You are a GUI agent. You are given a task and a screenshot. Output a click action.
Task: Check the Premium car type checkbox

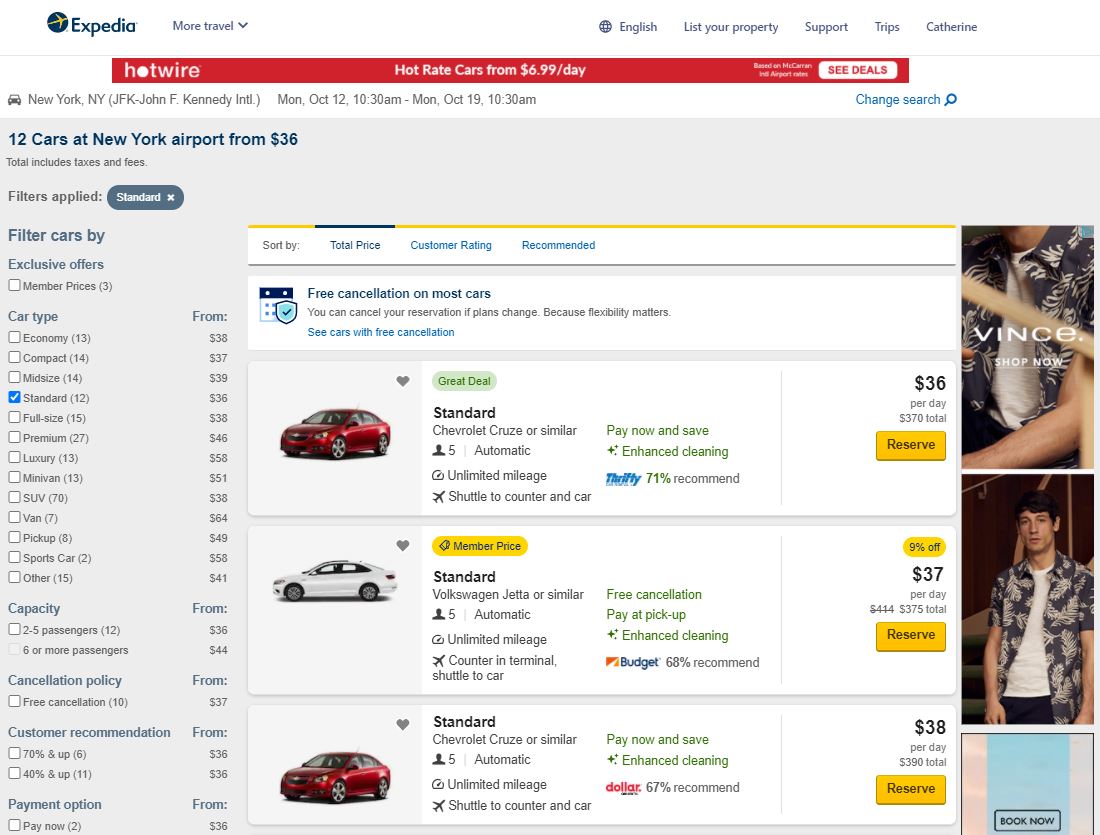coord(14,437)
